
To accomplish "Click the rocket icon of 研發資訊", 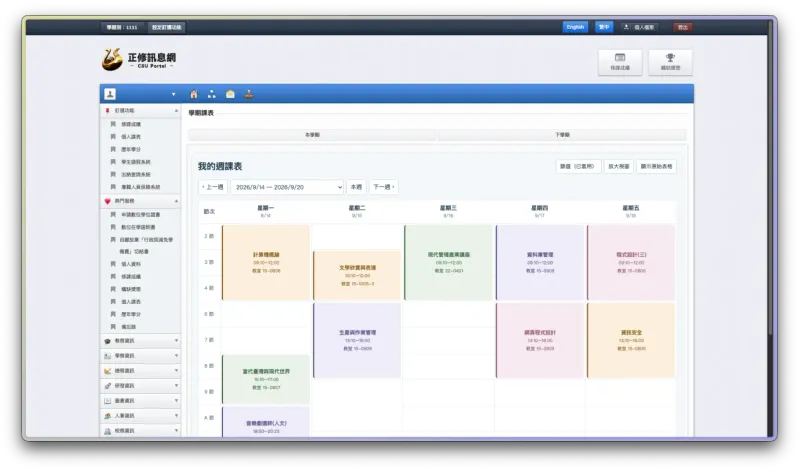I will pyautogui.click(x=107, y=386).
